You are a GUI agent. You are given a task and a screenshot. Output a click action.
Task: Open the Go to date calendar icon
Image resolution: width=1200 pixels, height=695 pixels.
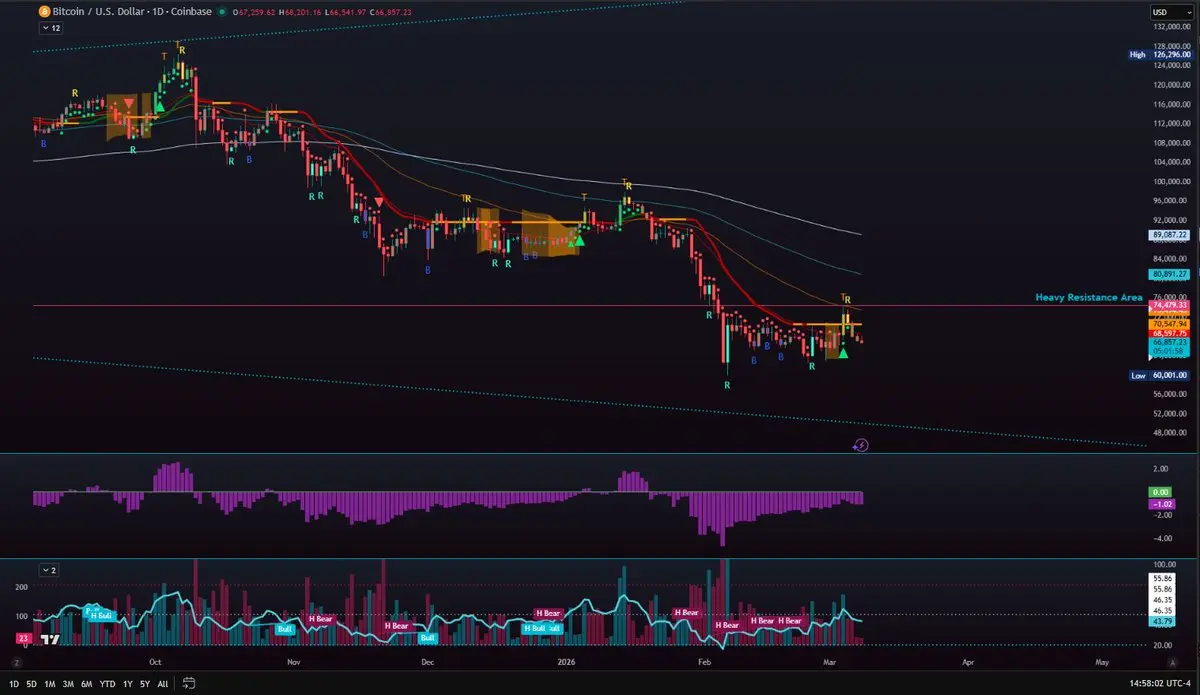coord(189,684)
